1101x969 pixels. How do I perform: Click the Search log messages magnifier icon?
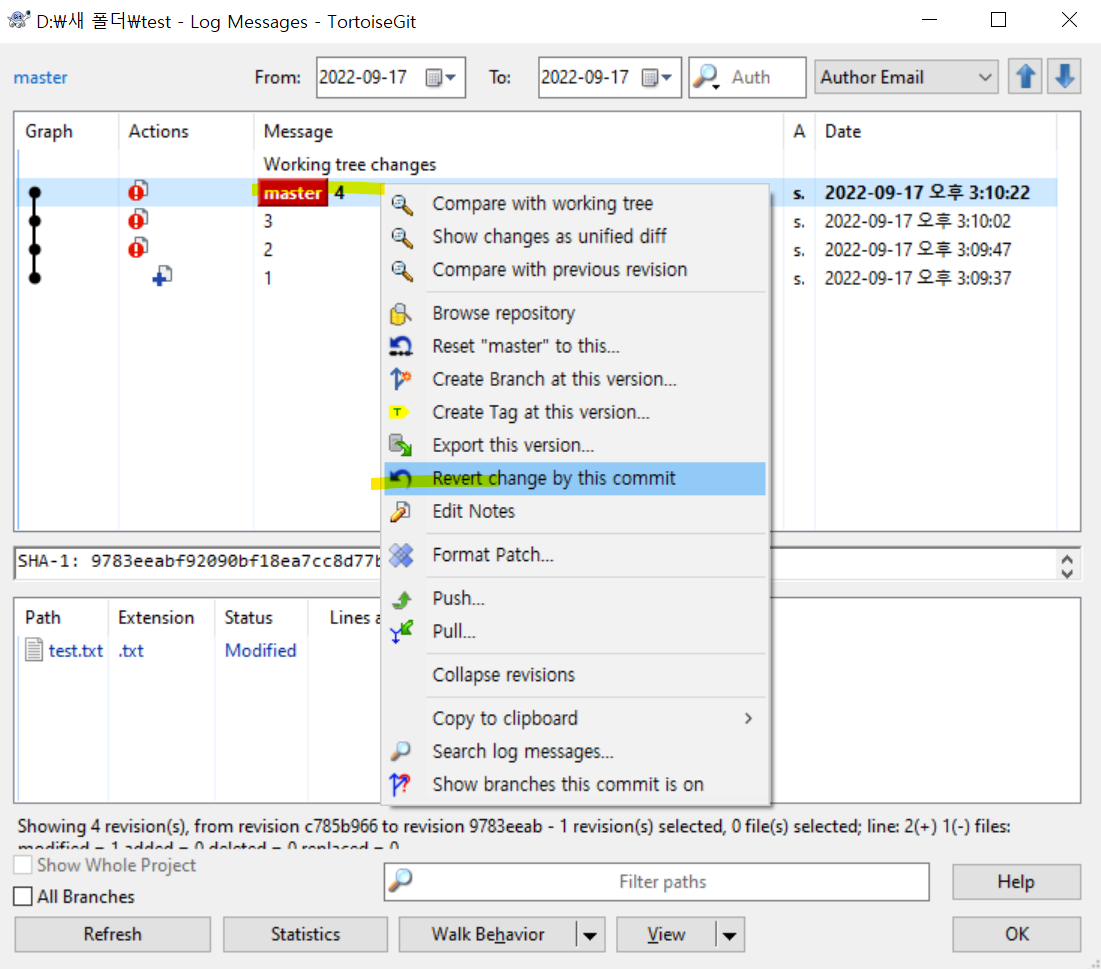400,751
